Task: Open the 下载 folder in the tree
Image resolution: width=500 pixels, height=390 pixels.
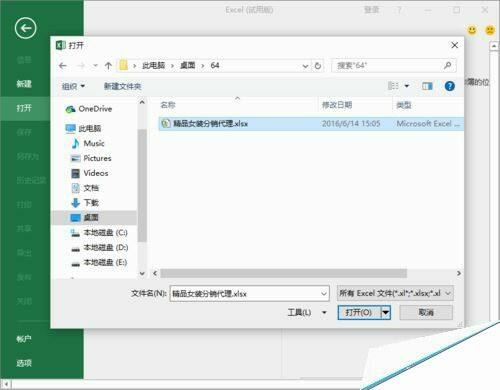Action: pyautogui.click(x=85, y=203)
